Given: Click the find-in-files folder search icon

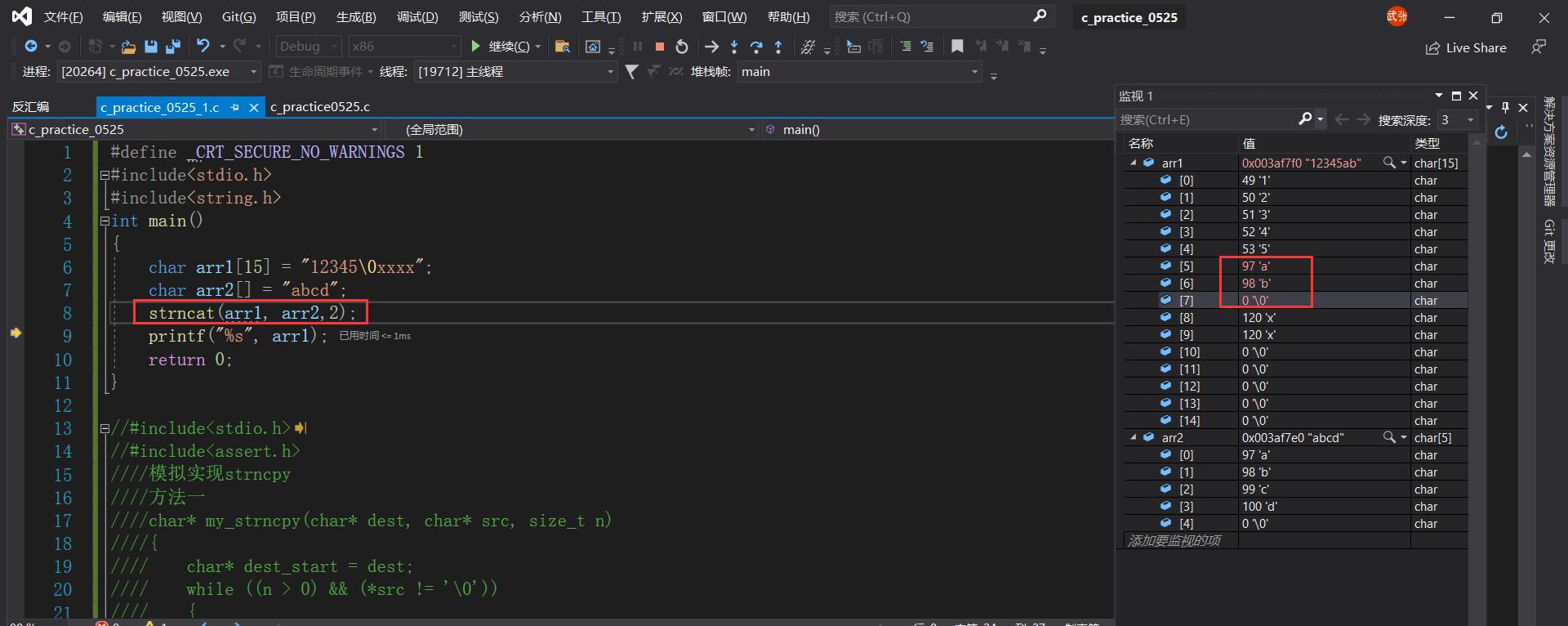Looking at the screenshot, I should coord(562,47).
